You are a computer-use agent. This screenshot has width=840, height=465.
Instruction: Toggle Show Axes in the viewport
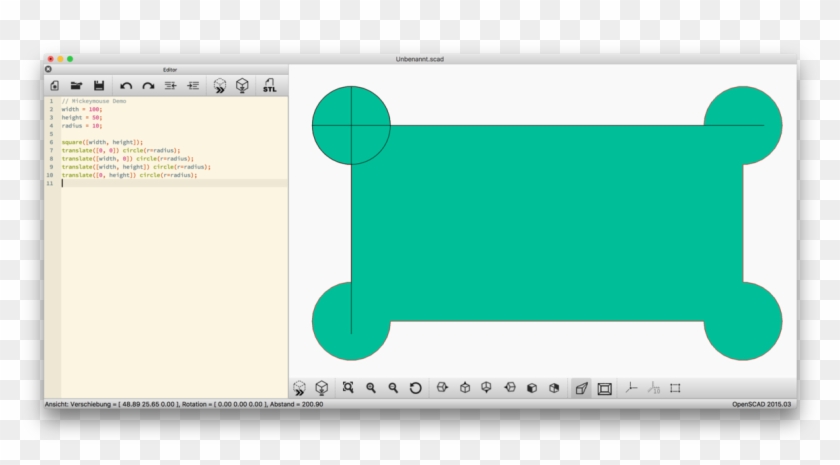tap(631, 388)
